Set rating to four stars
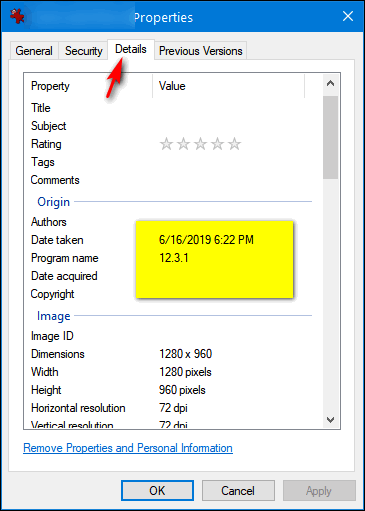 [x=217, y=144]
